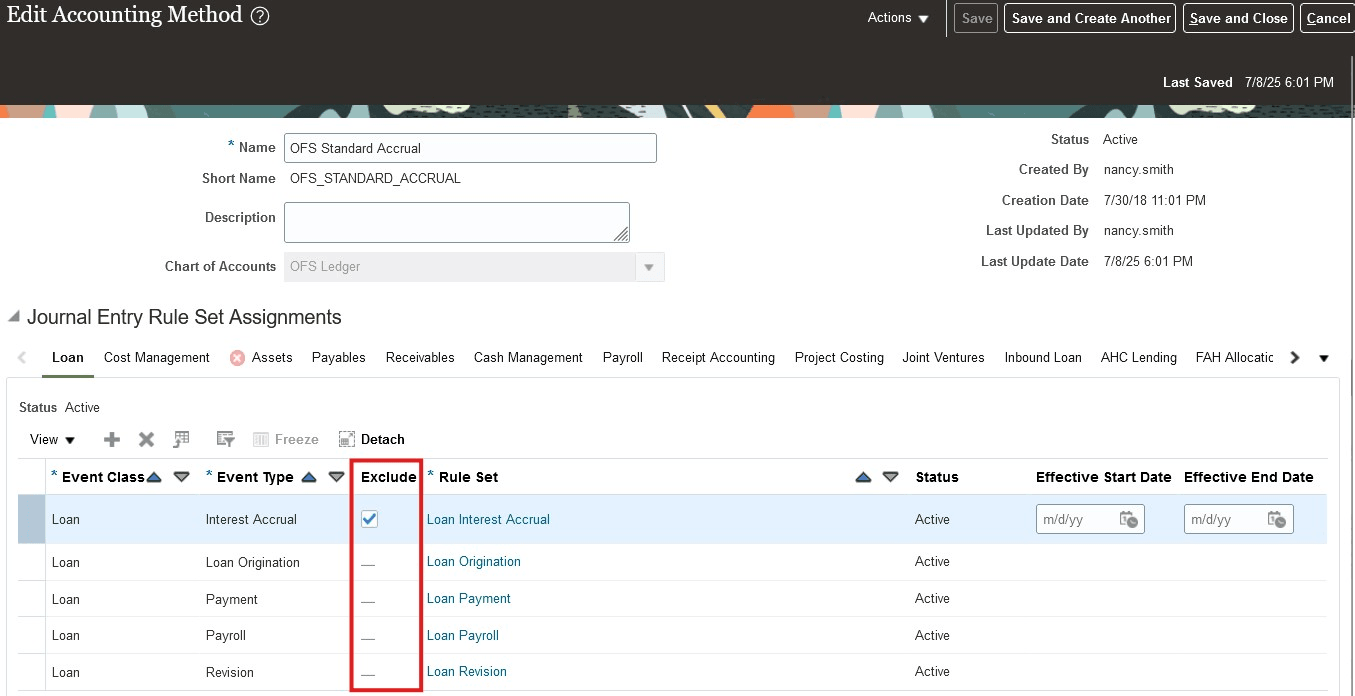The width and height of the screenshot is (1355, 696).
Task: Check Exclude on the Payment row
Action: 370,599
